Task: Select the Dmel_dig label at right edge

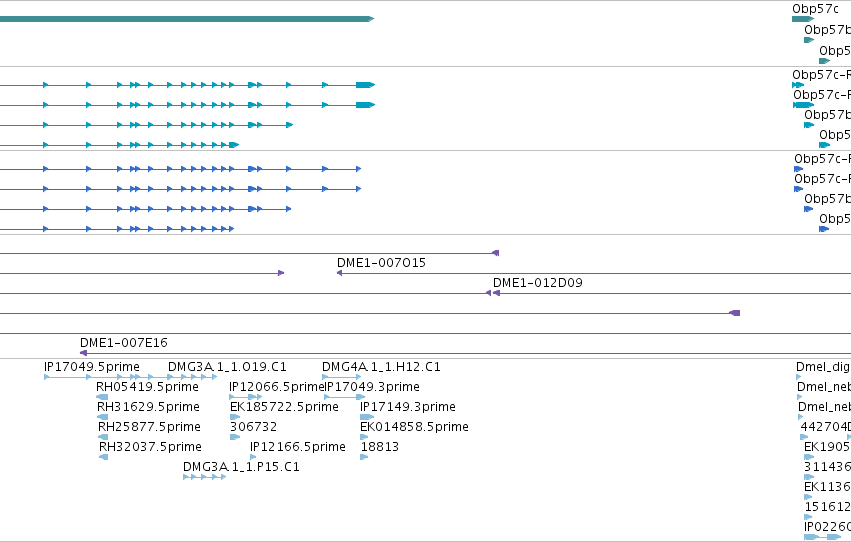Action: [823, 367]
